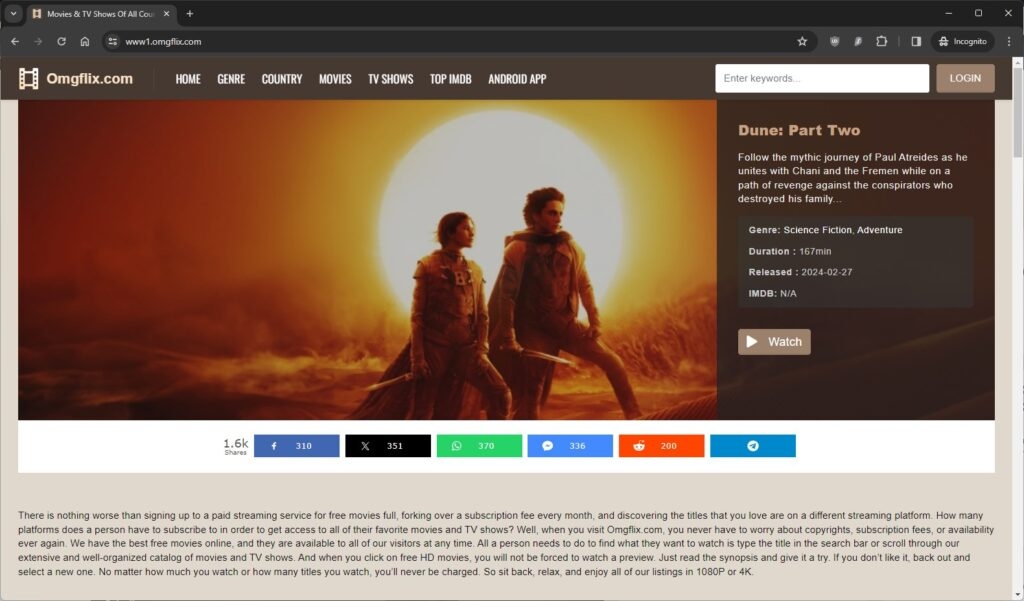Viewport: 1024px width, 601px height.
Task: Open the GENRE menu
Action: (231, 79)
